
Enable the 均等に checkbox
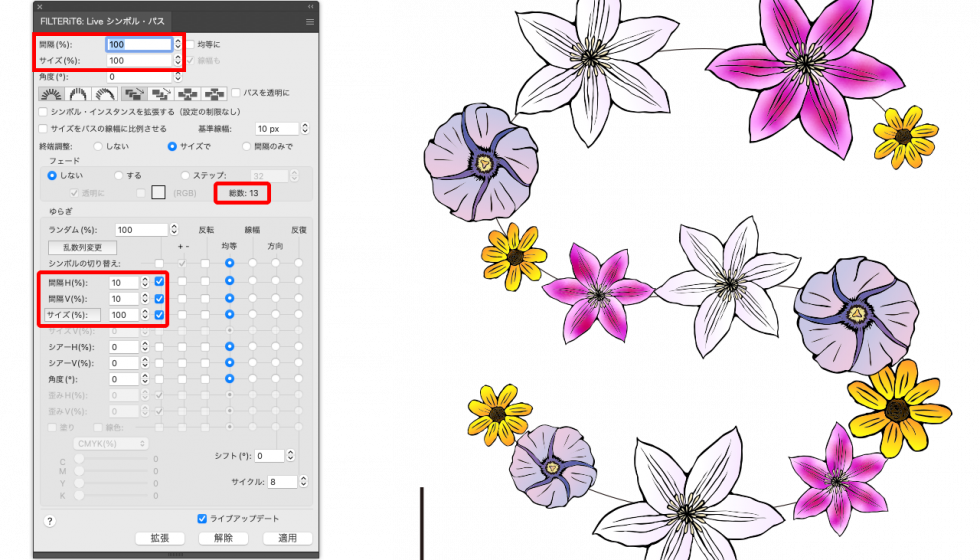[190, 45]
